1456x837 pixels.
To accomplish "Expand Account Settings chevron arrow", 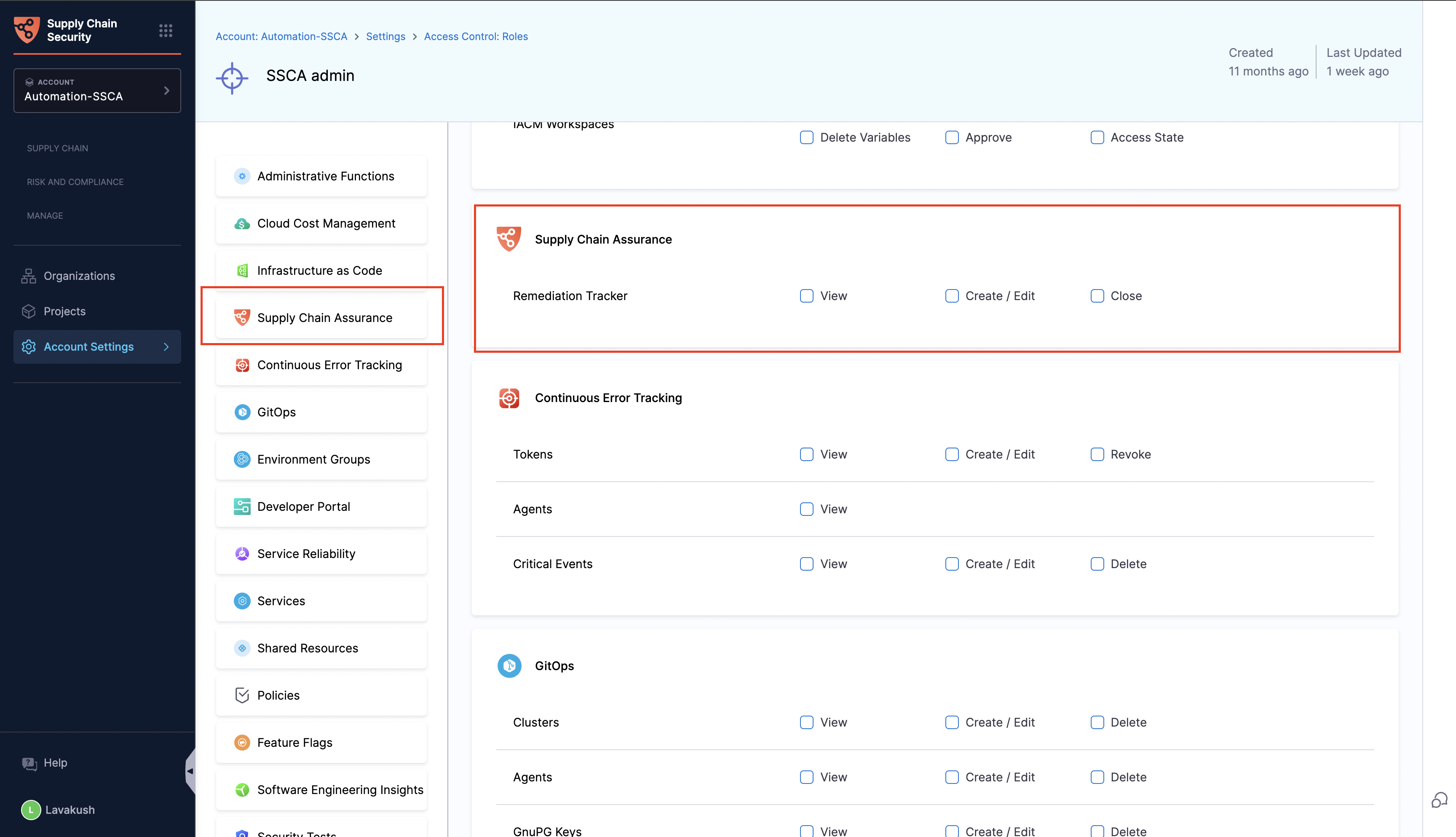I will [166, 346].
